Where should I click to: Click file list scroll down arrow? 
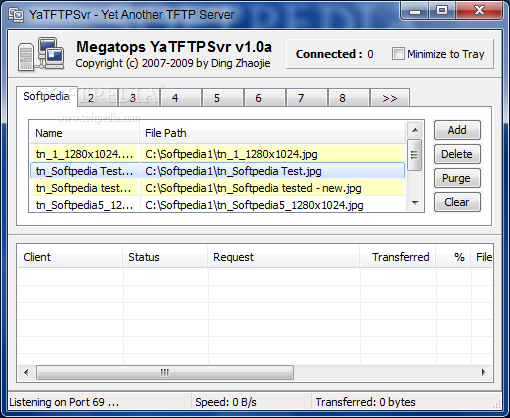[x=415, y=202]
